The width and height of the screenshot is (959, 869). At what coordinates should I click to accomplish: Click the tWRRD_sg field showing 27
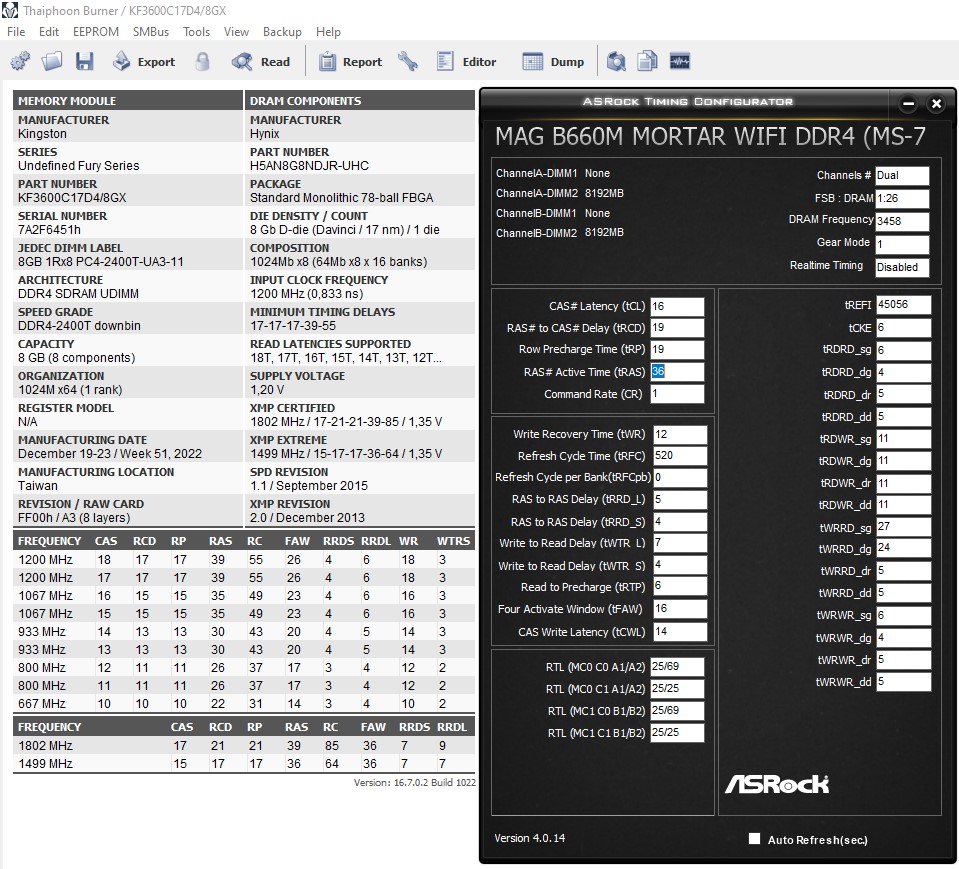[903, 527]
